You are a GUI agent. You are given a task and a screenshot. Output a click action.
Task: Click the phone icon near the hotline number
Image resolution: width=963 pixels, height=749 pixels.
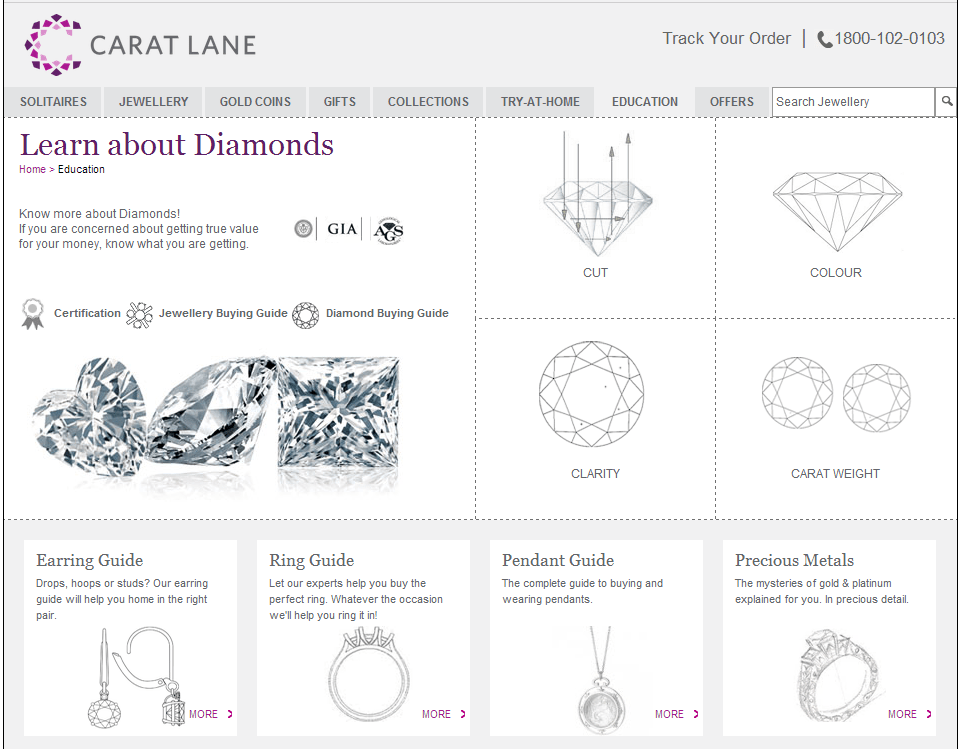[823, 39]
